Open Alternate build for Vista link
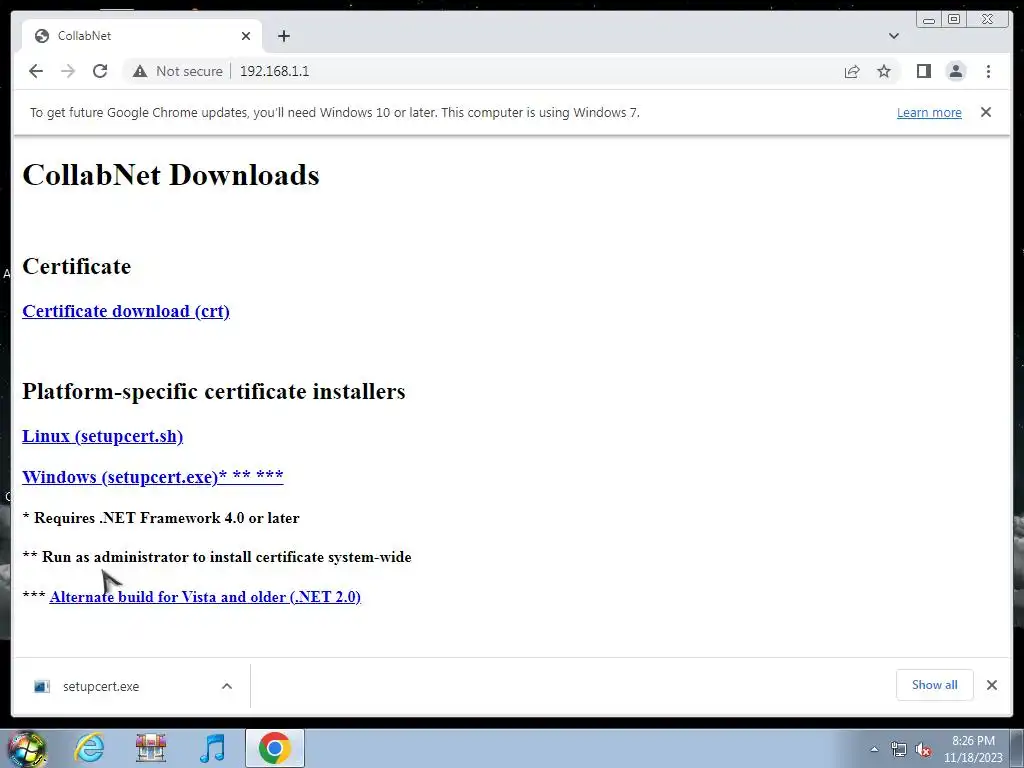The width and height of the screenshot is (1024, 768). (205, 597)
